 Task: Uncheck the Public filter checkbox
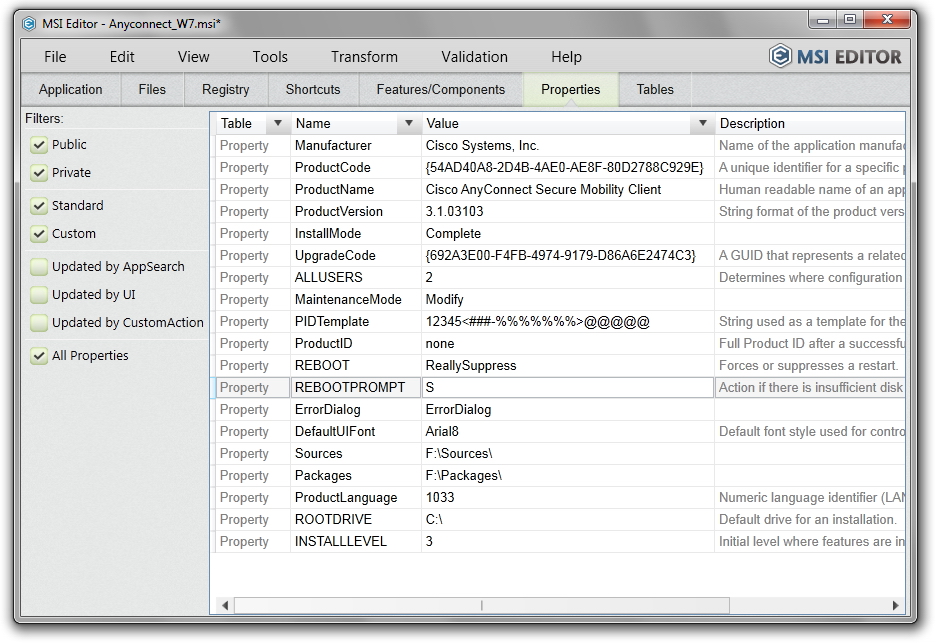click(x=39, y=145)
